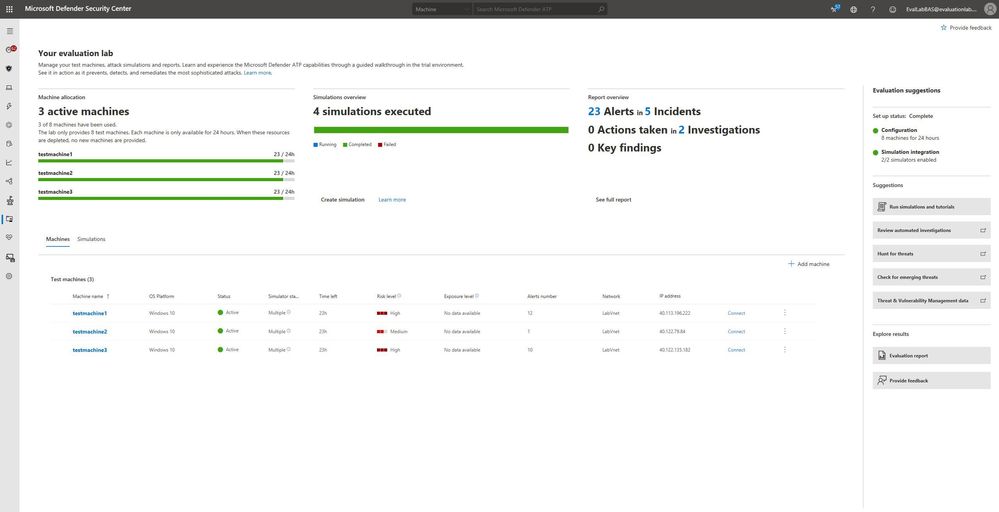Sort by Status column header
Image resolution: width=999 pixels, height=512 pixels.
(x=224, y=296)
